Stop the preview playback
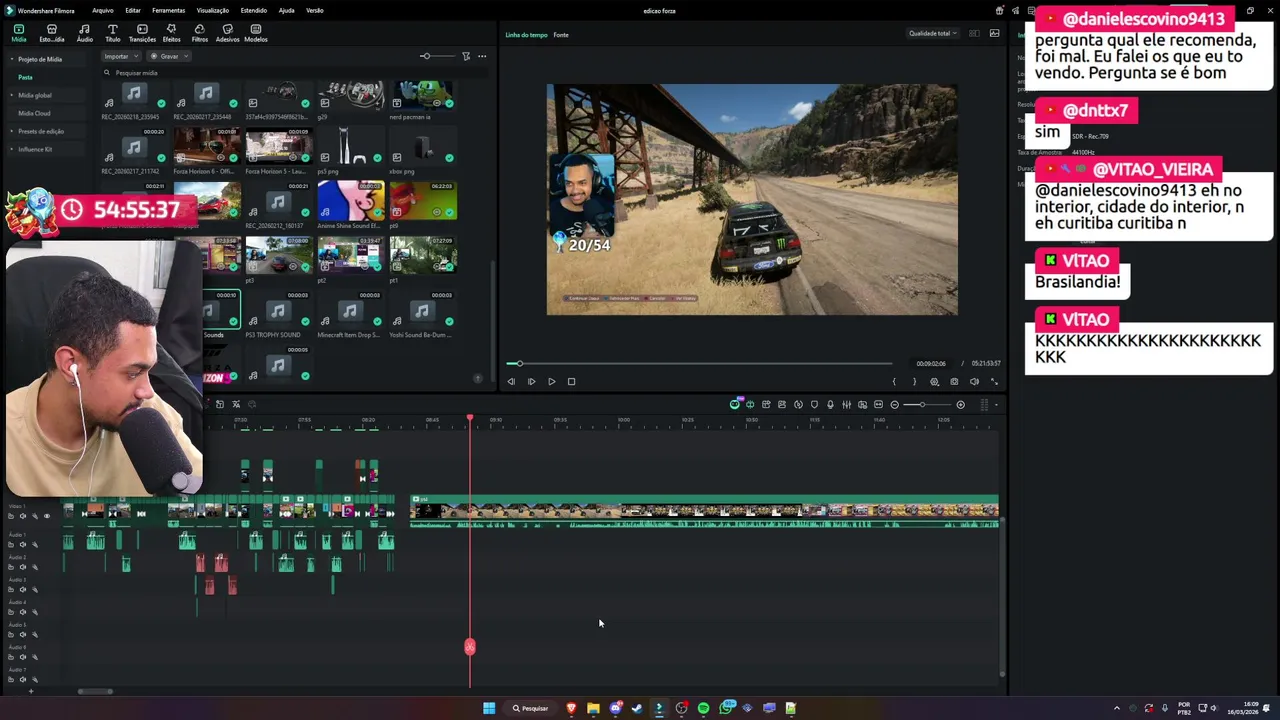Image resolution: width=1280 pixels, height=720 pixels. point(571,381)
